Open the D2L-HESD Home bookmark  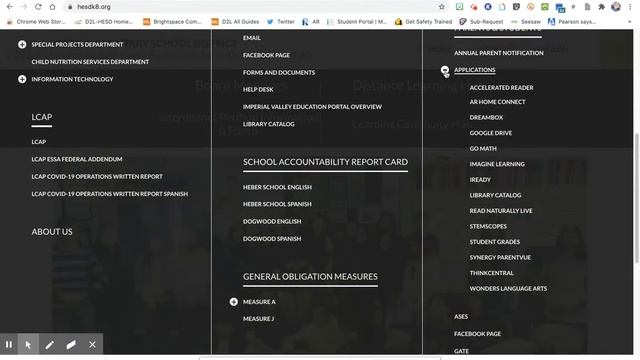coord(104,22)
